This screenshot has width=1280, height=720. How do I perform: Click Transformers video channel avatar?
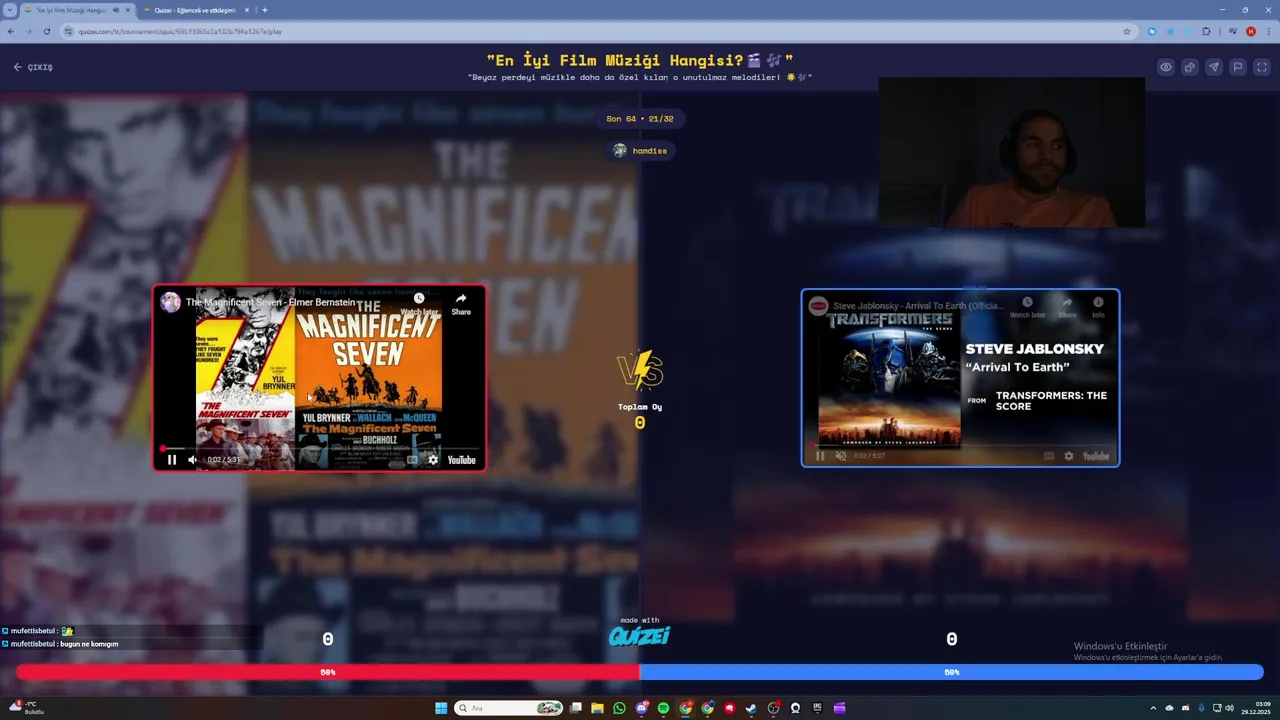click(818, 306)
